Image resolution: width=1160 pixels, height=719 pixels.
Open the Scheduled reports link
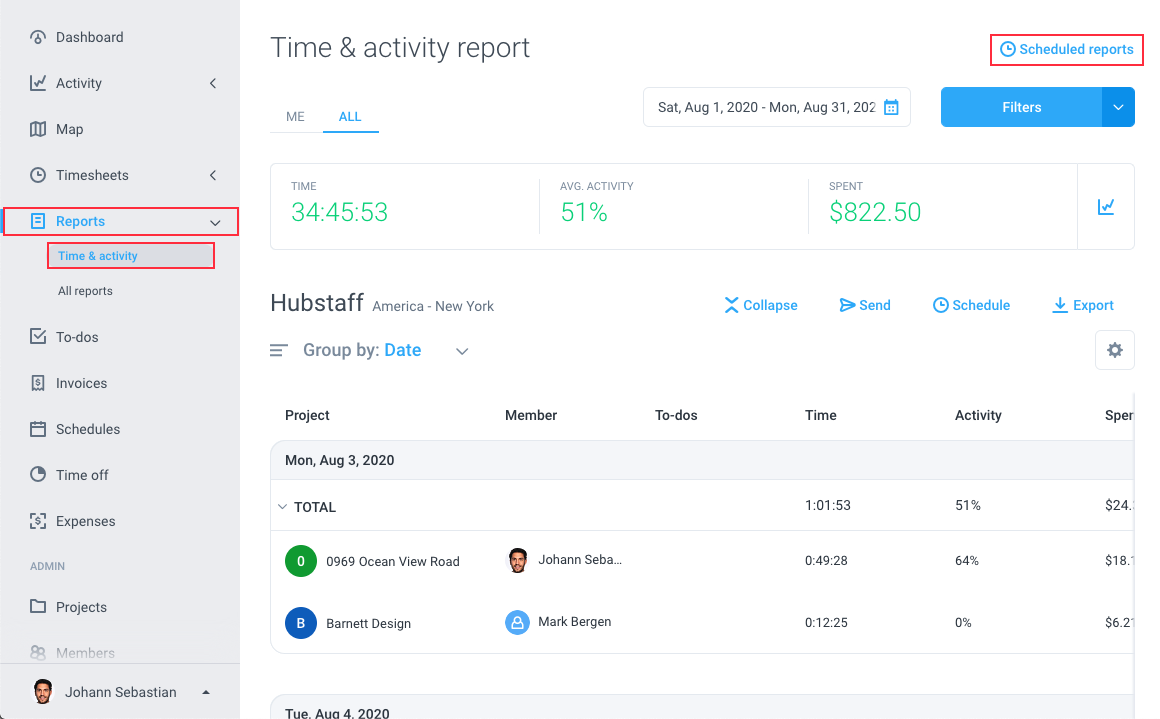tap(1067, 49)
